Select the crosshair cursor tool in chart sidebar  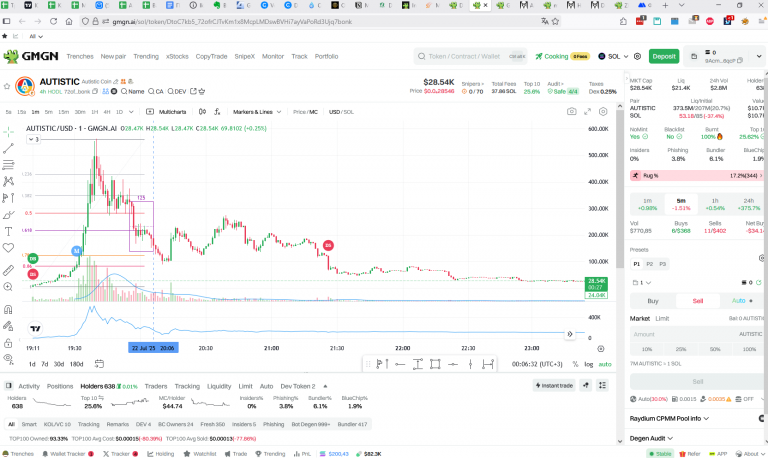(x=8, y=131)
